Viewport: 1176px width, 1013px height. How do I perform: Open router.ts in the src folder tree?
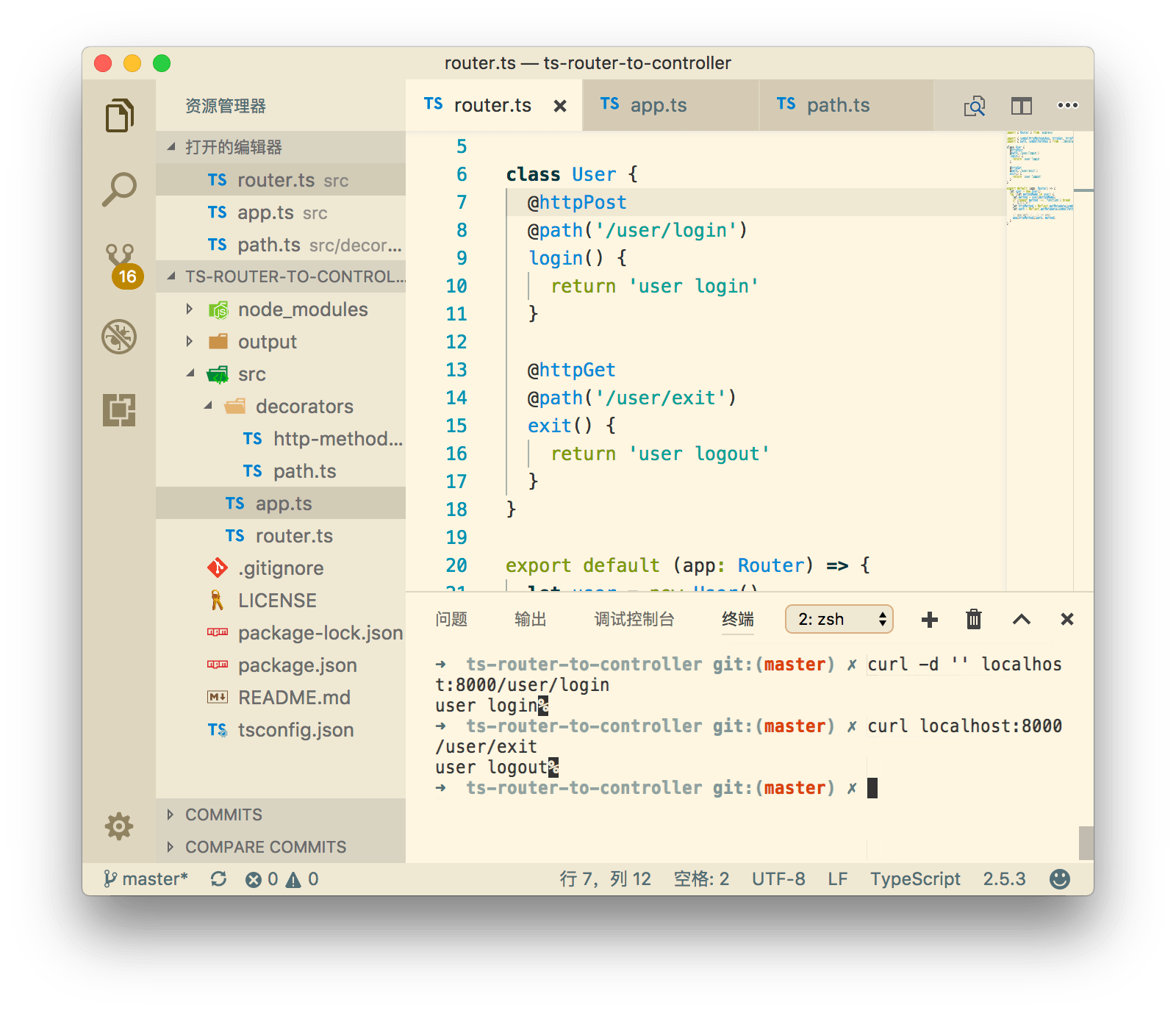click(x=281, y=536)
